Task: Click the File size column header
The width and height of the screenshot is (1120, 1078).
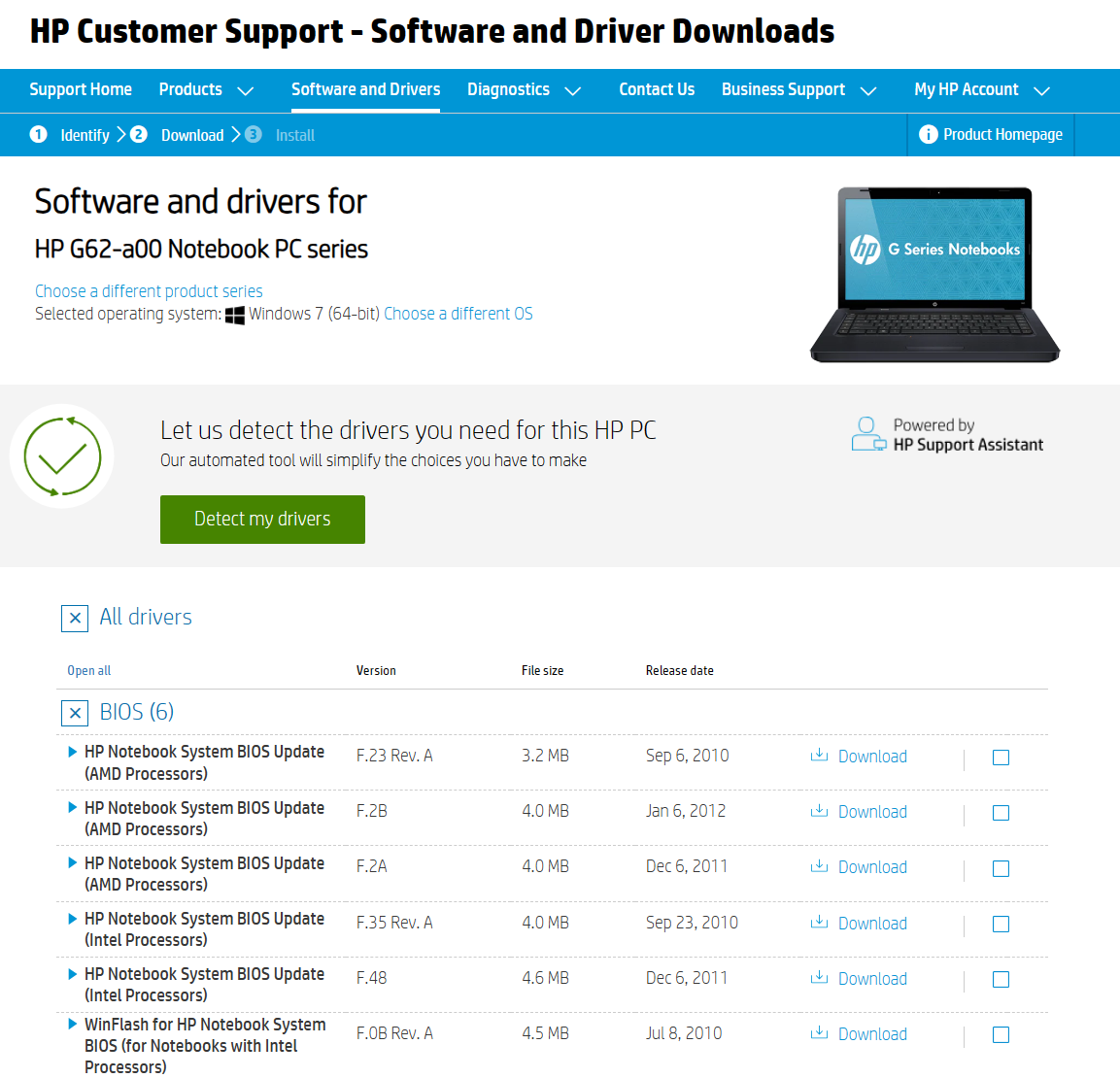Action: [542, 670]
